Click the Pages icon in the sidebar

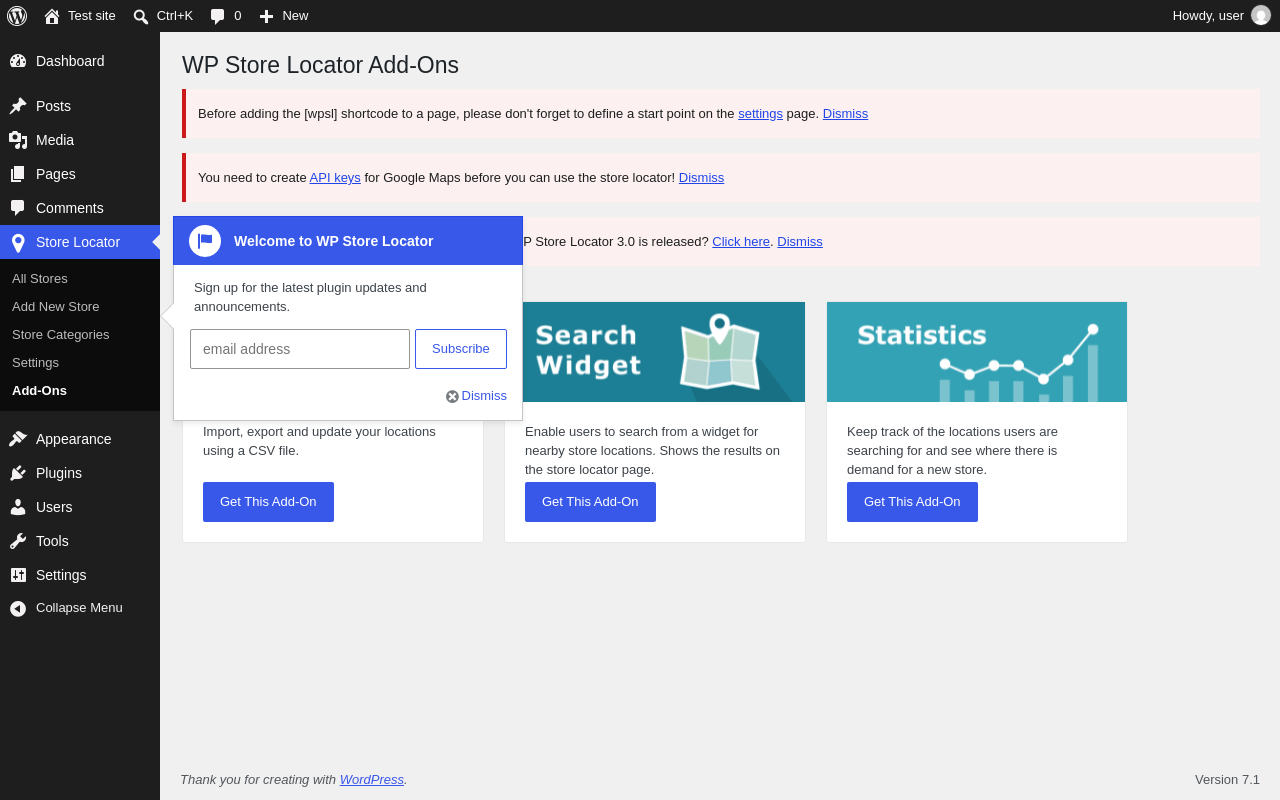click(18, 174)
